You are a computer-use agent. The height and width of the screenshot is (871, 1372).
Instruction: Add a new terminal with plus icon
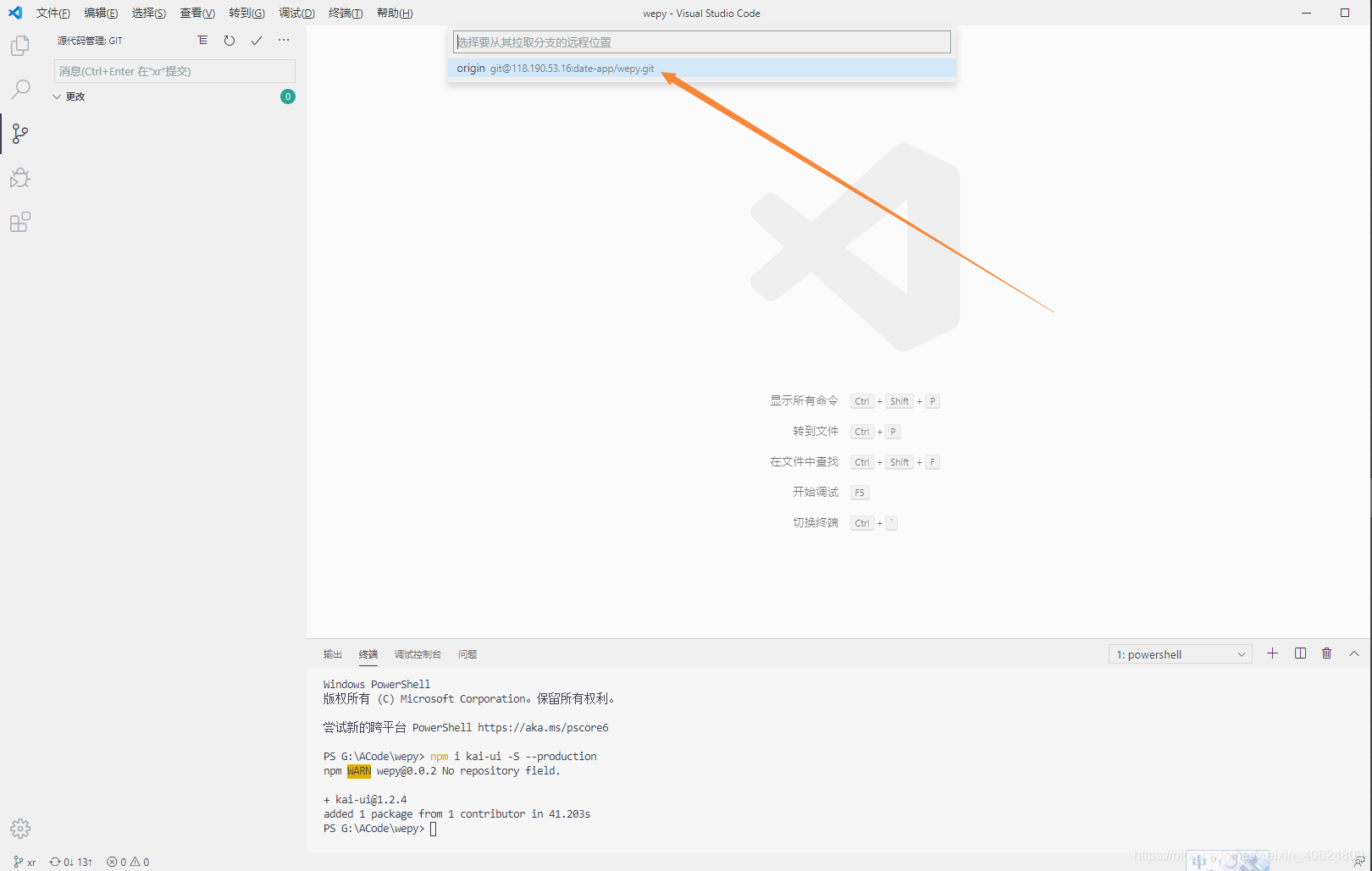tap(1272, 653)
